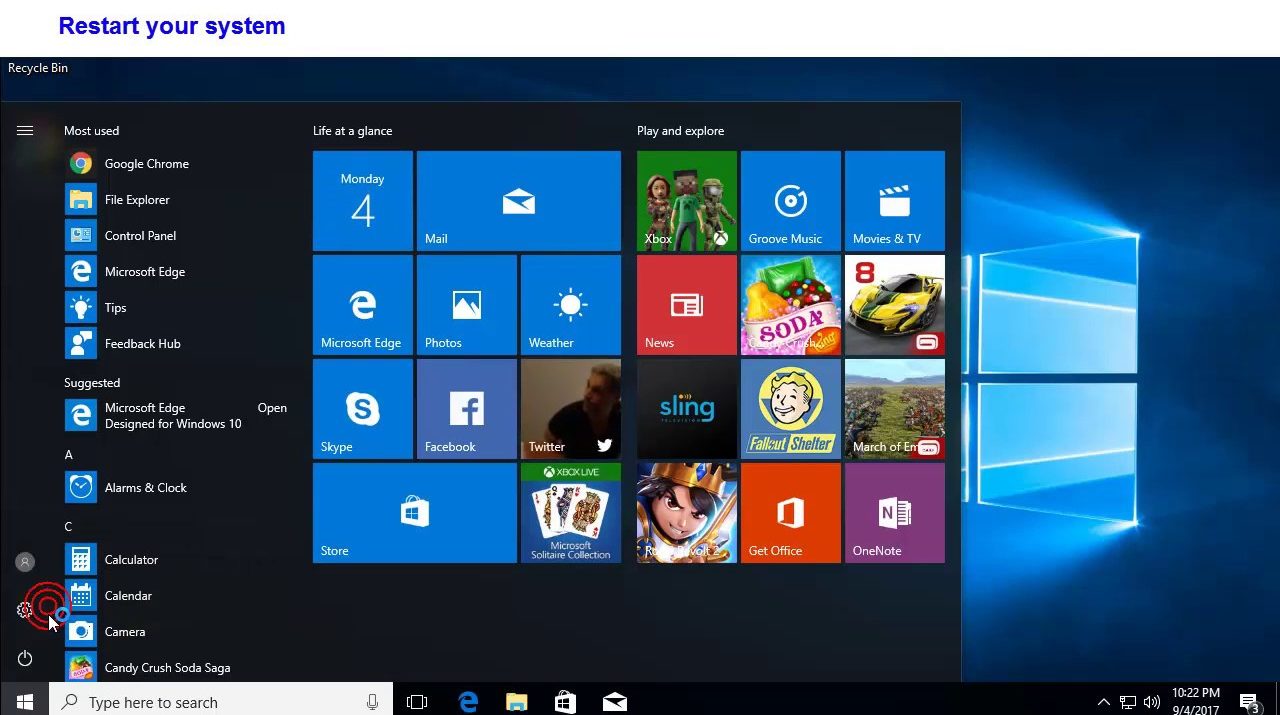Viewport: 1280px width, 715px height.
Task: Click the Open link for Microsoft Edge suggestion
Action: [272, 408]
